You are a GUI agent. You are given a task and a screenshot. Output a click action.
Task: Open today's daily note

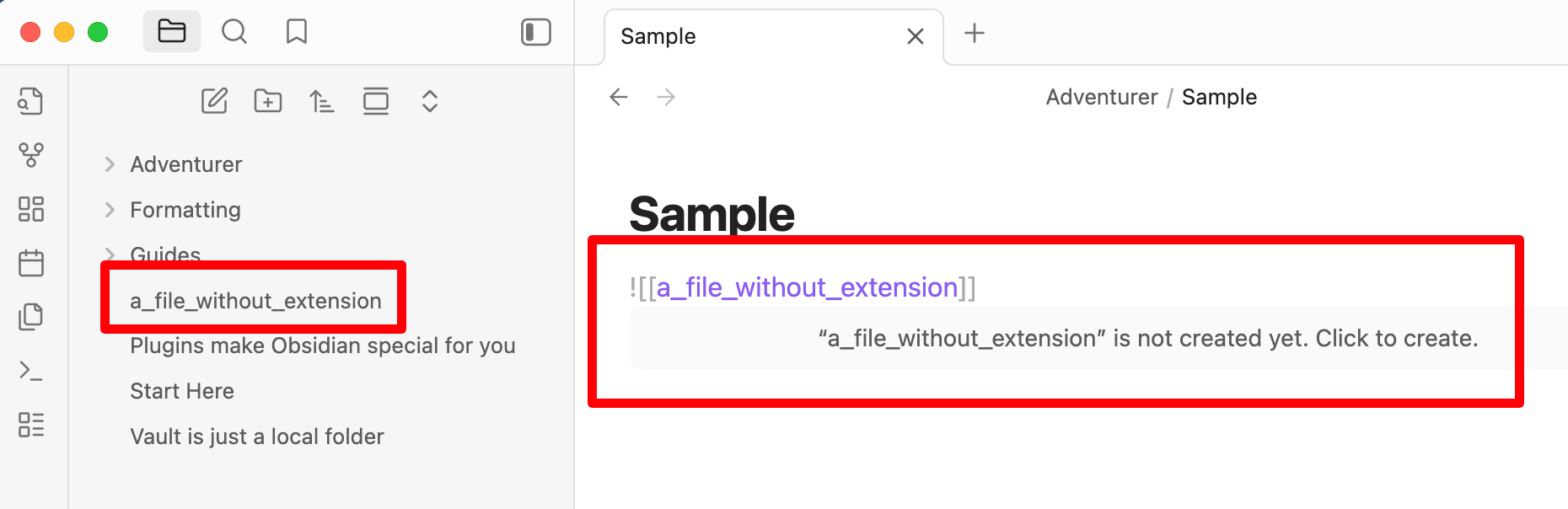pyautogui.click(x=31, y=263)
